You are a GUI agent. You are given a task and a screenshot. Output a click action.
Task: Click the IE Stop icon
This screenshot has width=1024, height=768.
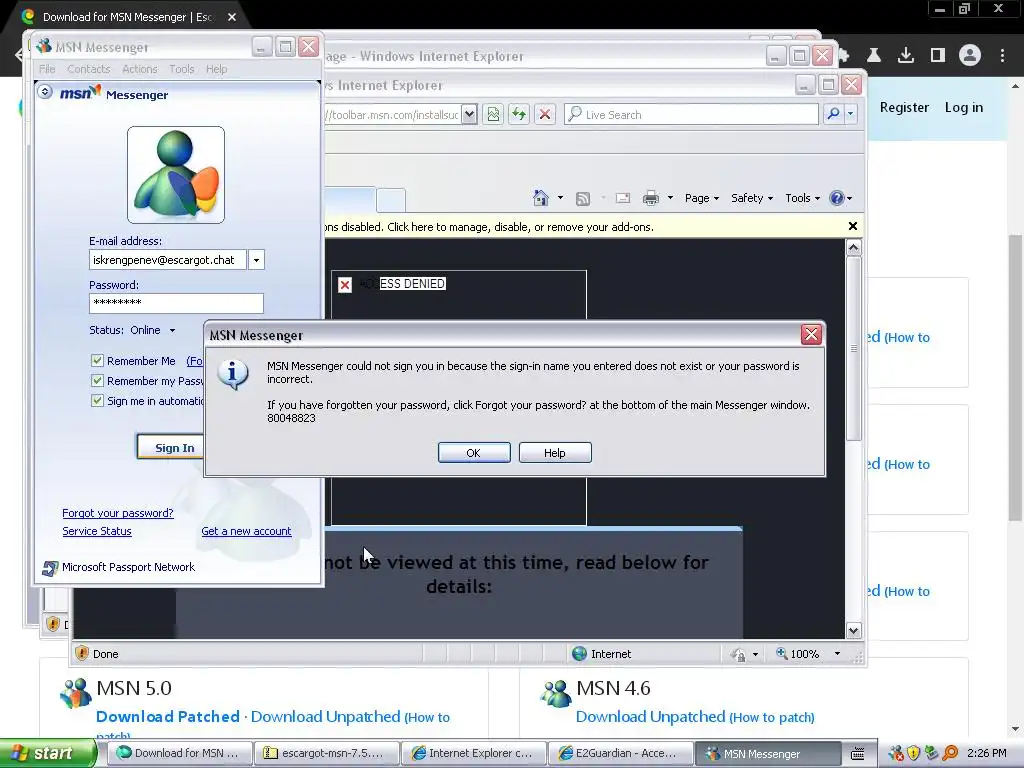[x=545, y=114]
